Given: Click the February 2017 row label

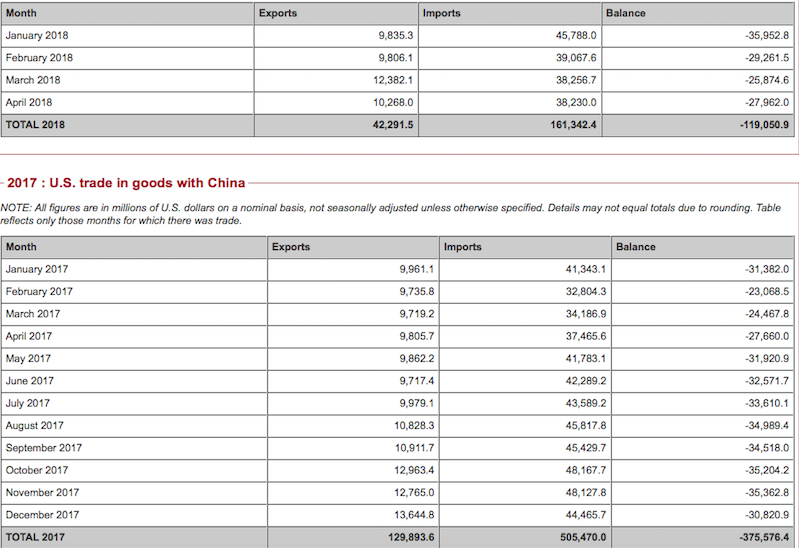Looking at the screenshot, I should pyautogui.click(x=39, y=292).
